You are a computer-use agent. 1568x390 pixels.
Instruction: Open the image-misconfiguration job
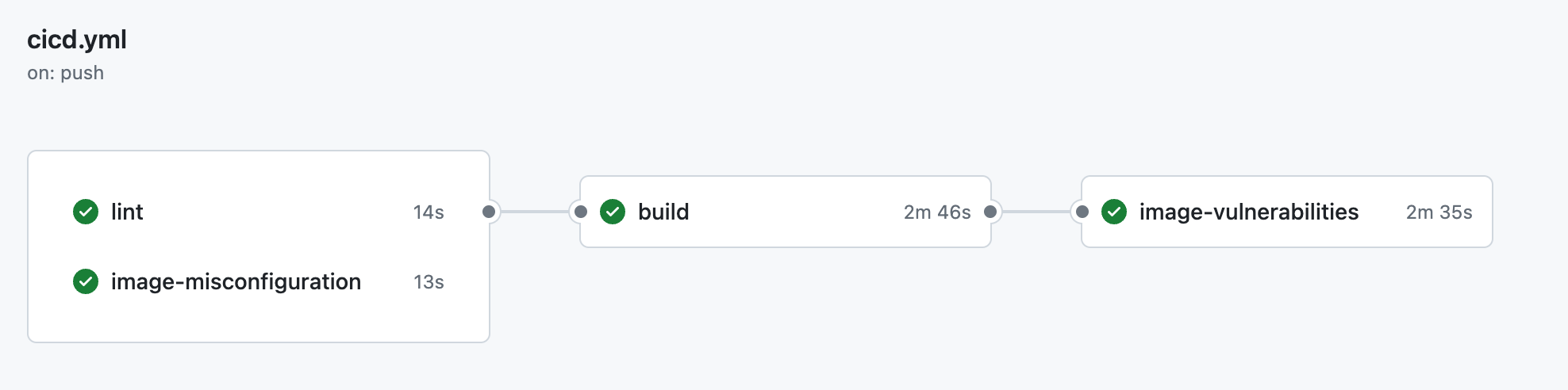pos(236,281)
